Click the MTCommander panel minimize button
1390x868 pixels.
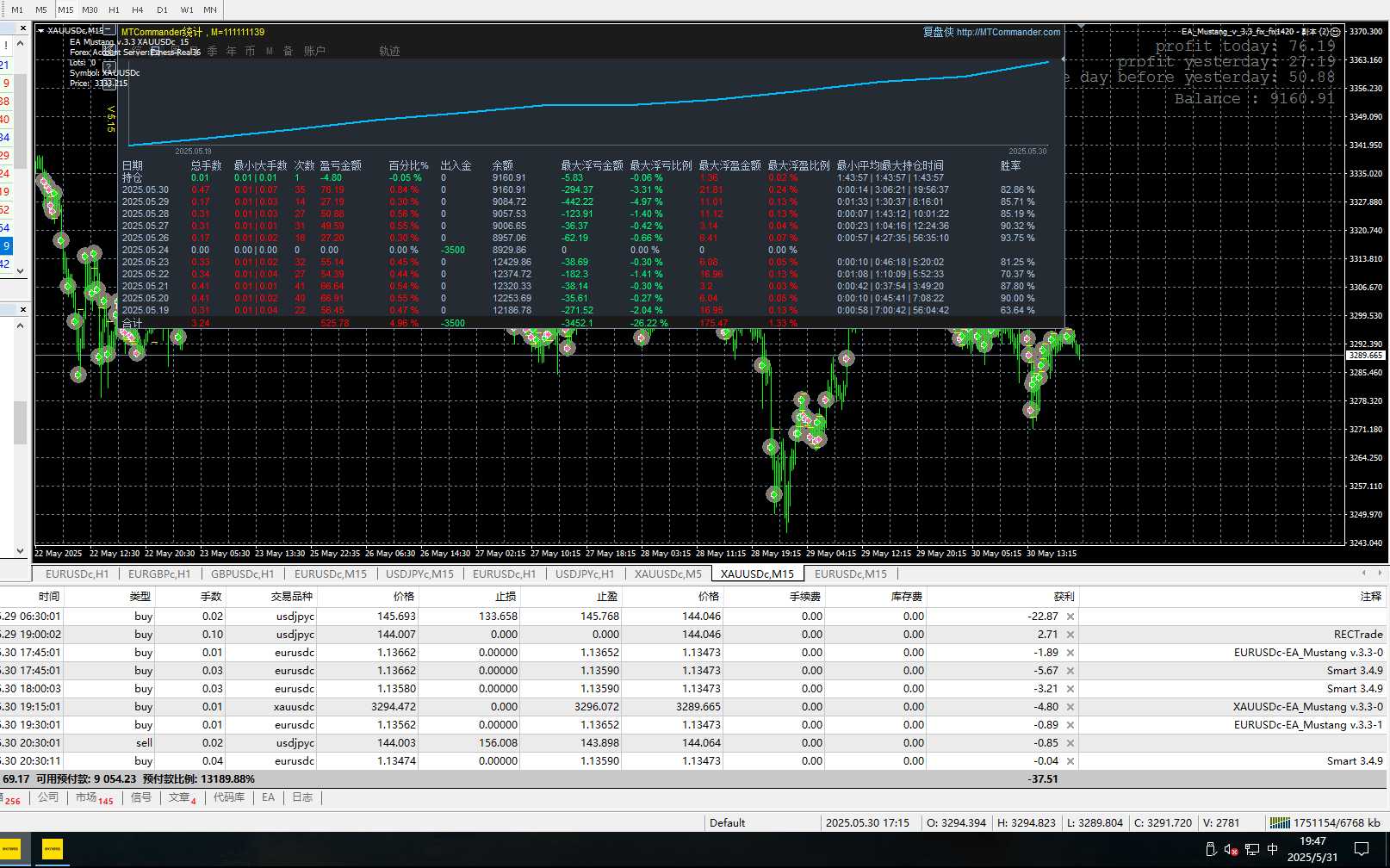coord(109,30)
